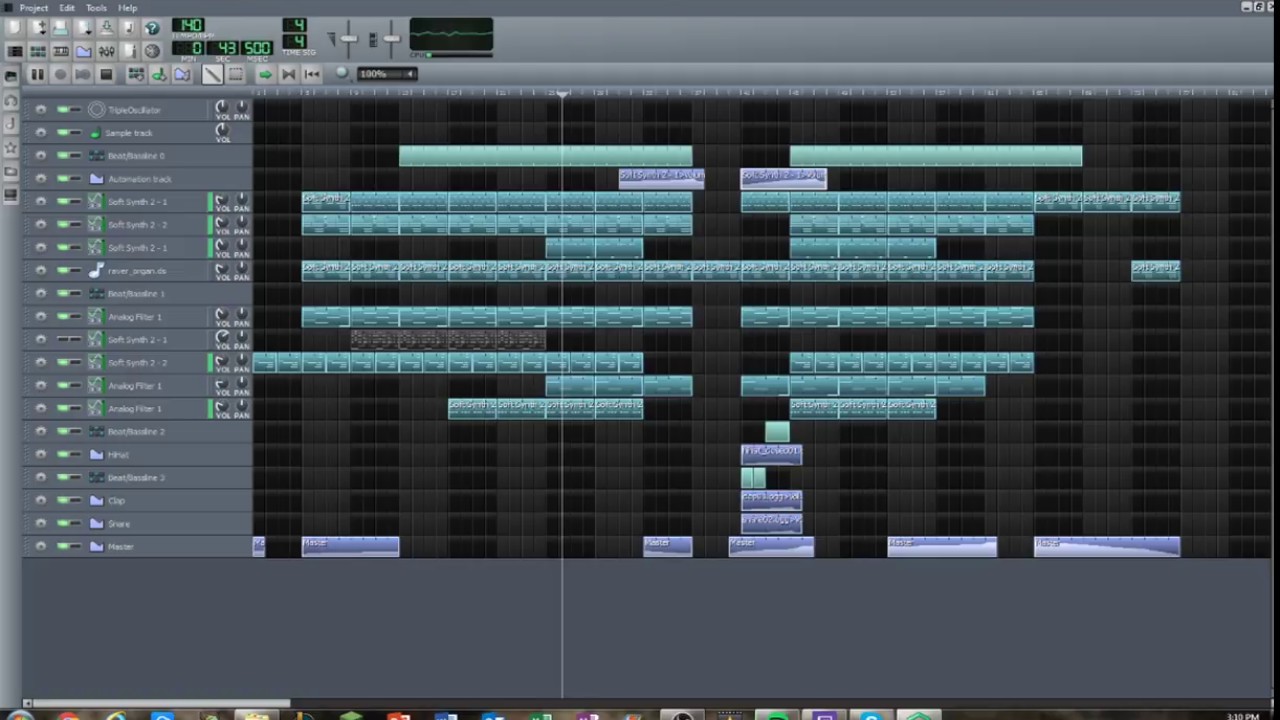Click record-while-playing button
This screenshot has width=1280, height=720.
(x=83, y=75)
